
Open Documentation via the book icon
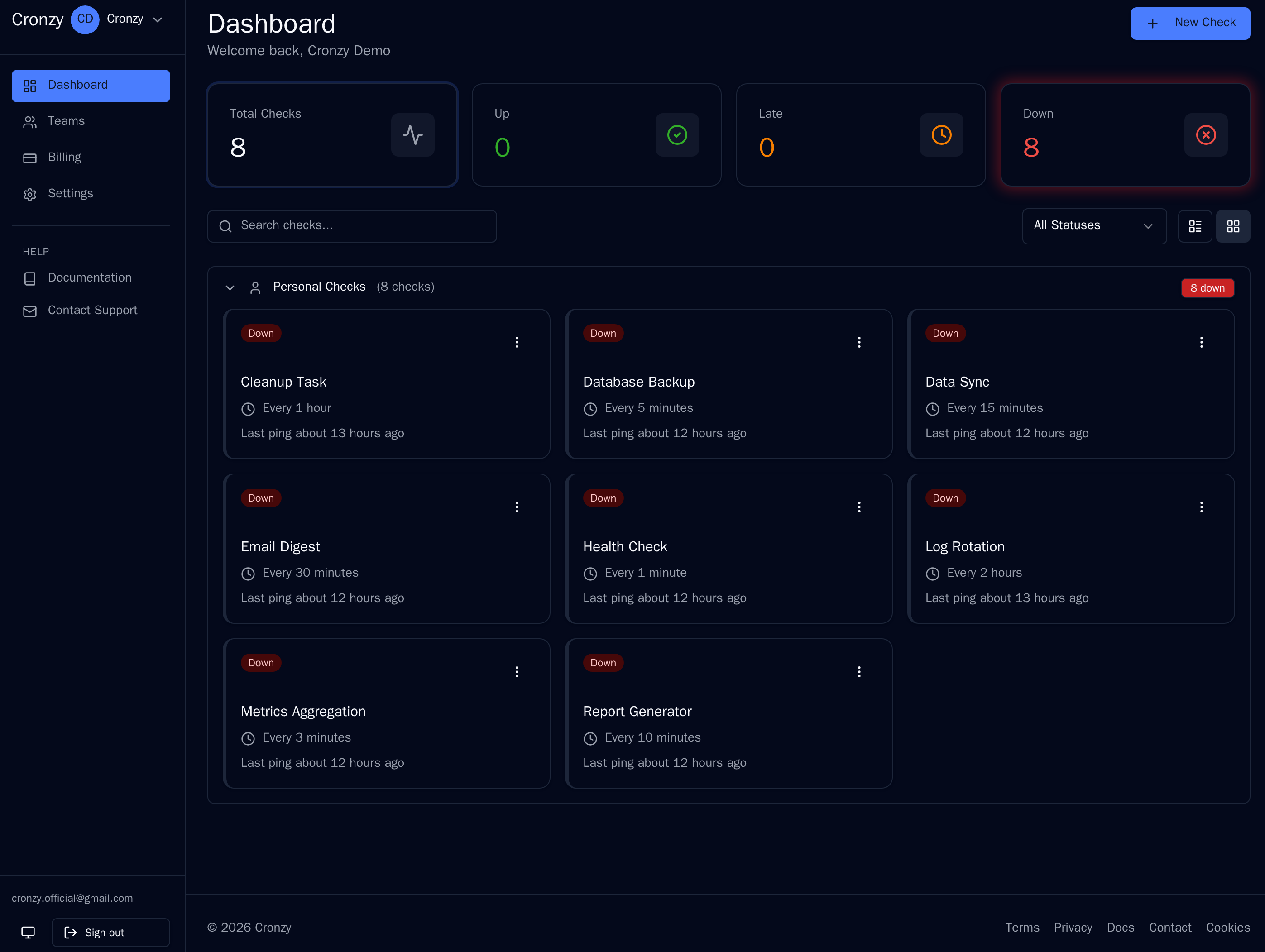point(30,278)
